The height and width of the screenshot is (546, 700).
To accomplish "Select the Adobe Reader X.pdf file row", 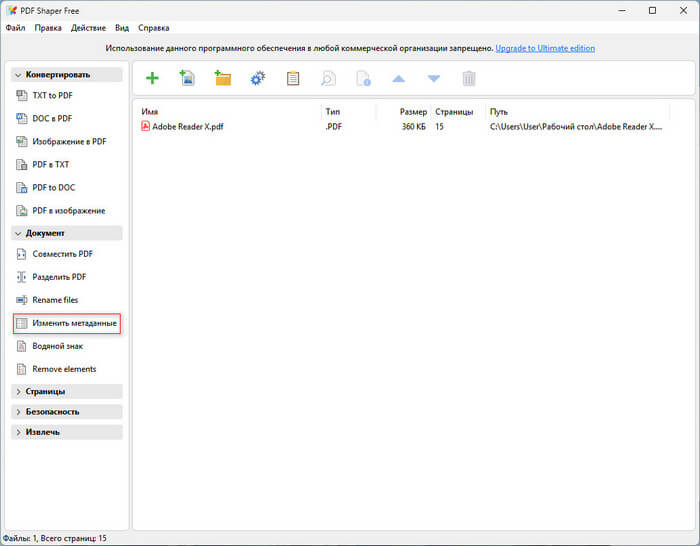I will coord(188,127).
